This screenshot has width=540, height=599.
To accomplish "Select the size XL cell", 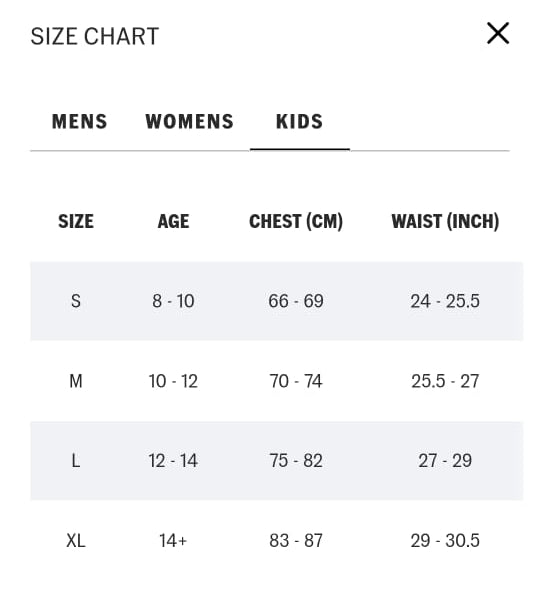I will point(76,541).
